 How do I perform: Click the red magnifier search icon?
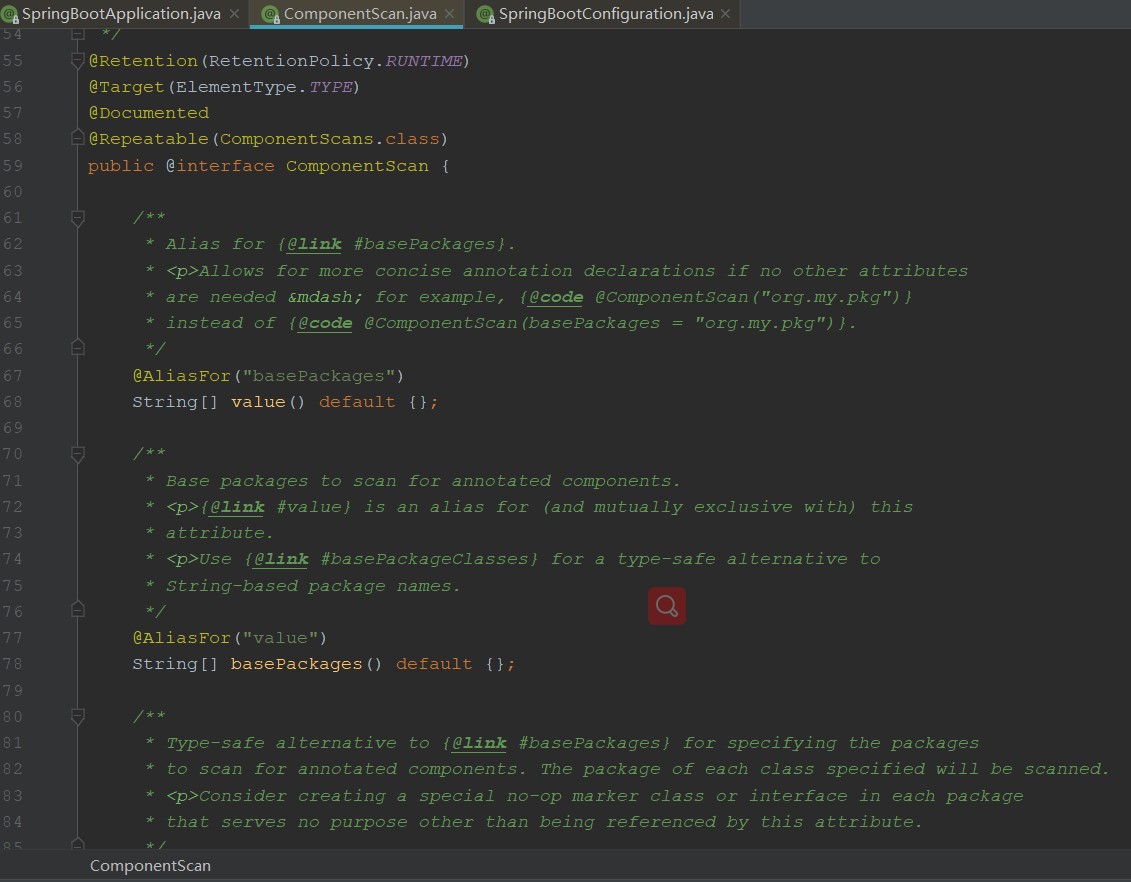tap(666, 607)
